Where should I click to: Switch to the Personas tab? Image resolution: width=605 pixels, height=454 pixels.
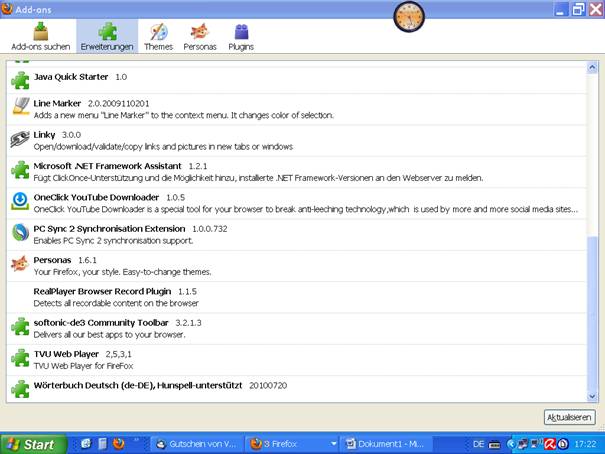pyautogui.click(x=200, y=37)
